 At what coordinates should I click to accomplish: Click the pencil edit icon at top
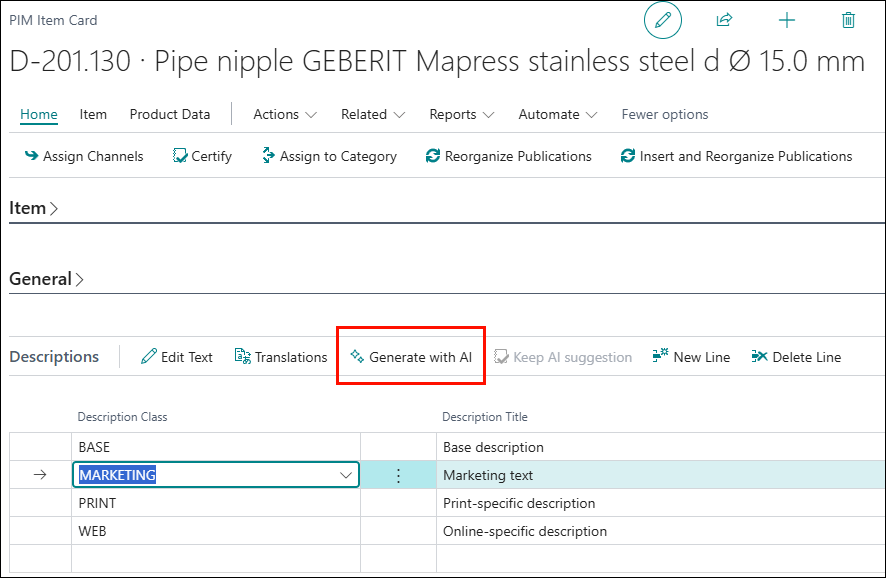662,20
